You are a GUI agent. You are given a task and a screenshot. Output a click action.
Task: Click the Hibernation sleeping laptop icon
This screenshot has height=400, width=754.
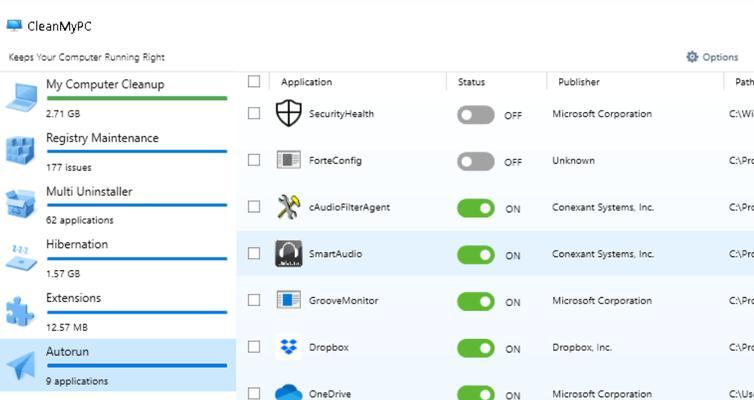(21, 258)
